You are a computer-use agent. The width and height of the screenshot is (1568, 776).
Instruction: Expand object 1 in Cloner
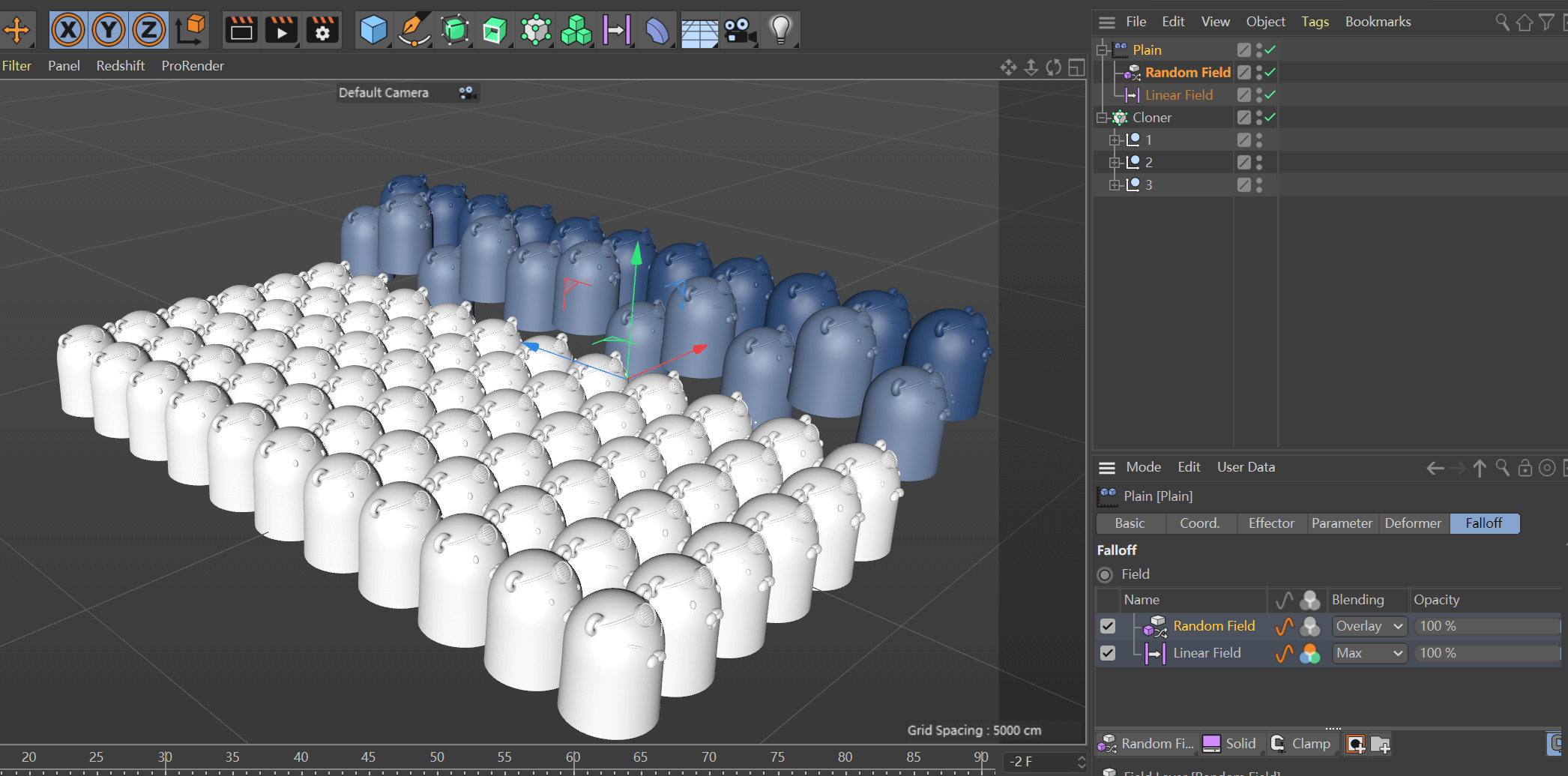pos(1115,140)
